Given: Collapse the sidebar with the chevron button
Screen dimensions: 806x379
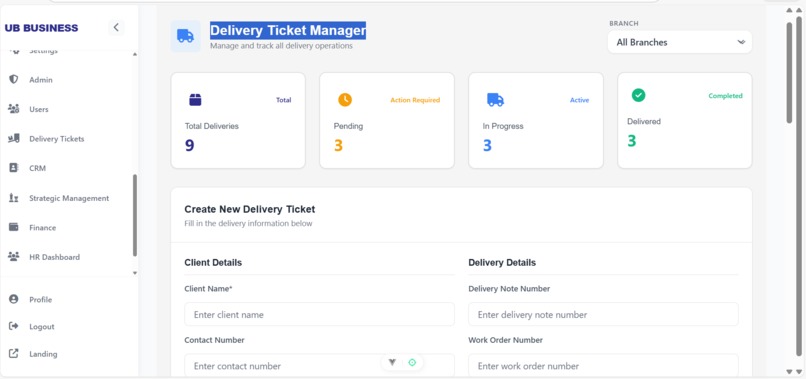Looking at the screenshot, I should click(116, 28).
